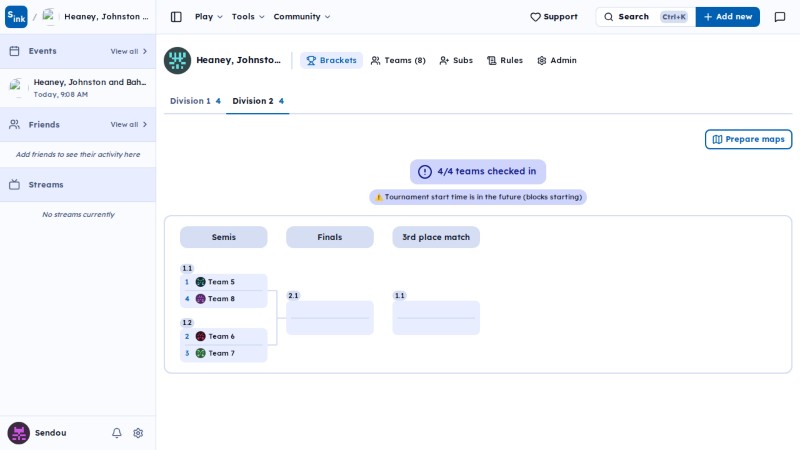
Task: Open the Brackets tab
Action: point(331,60)
